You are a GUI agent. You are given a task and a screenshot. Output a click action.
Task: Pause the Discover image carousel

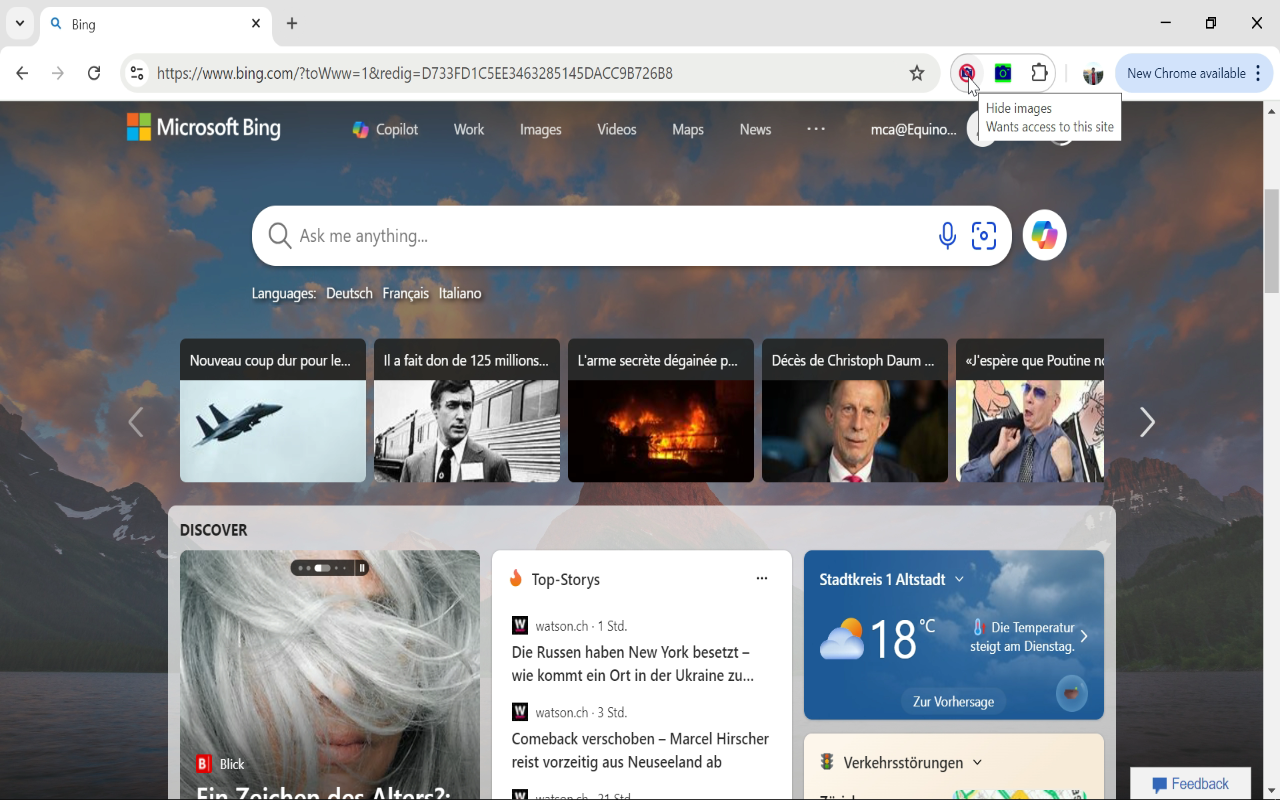(x=360, y=567)
